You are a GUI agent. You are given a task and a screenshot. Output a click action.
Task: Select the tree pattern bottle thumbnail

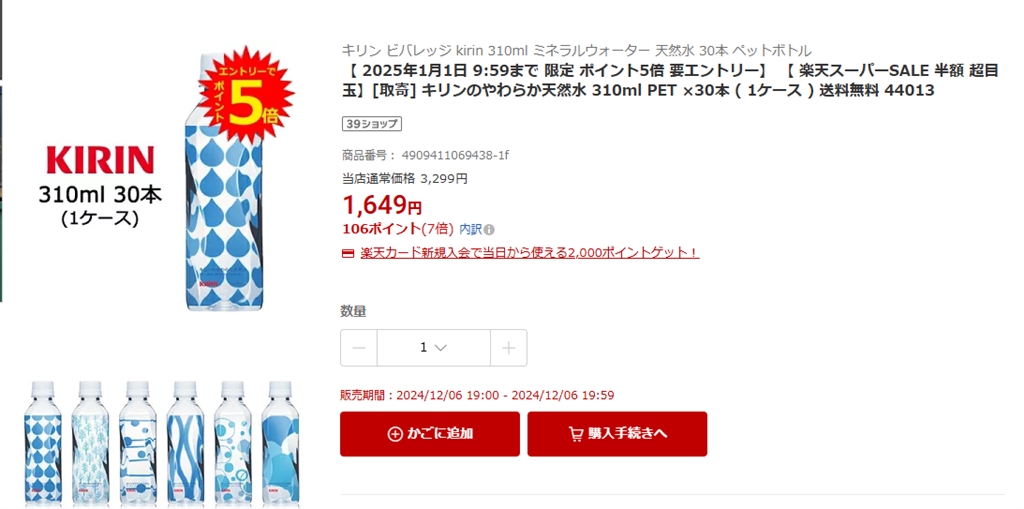point(90,444)
